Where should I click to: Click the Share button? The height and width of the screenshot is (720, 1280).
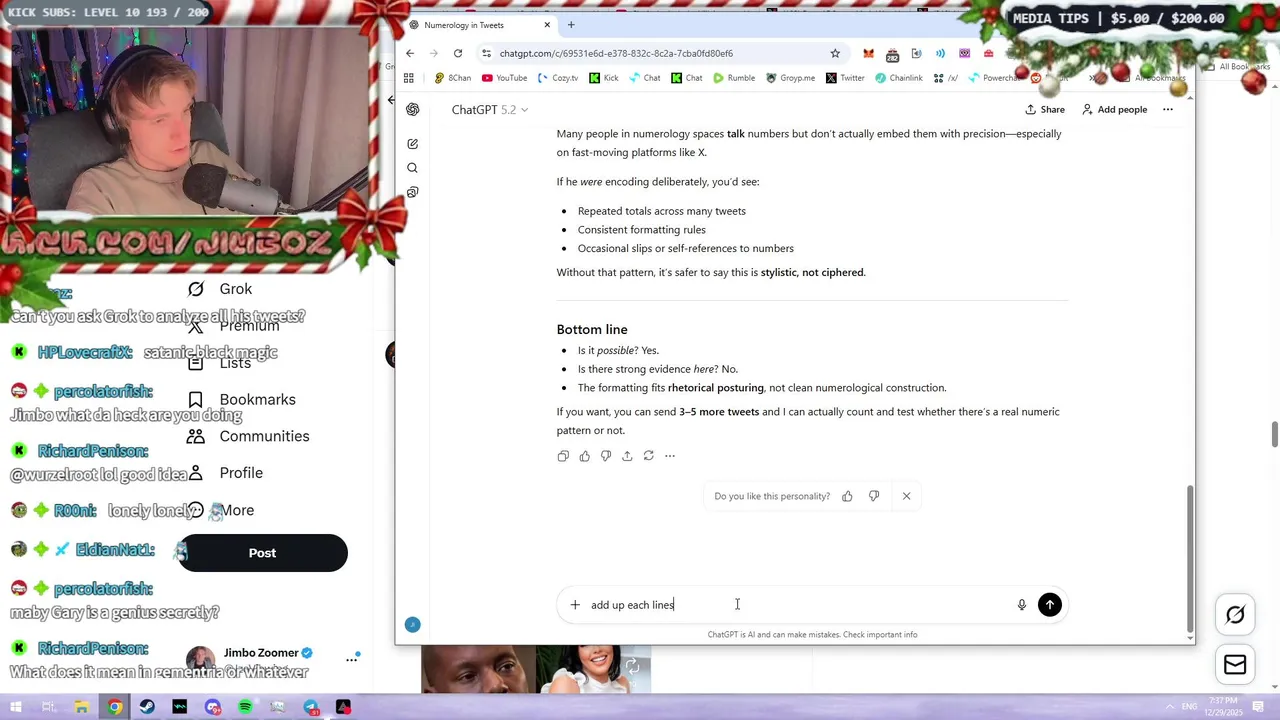coord(1045,109)
